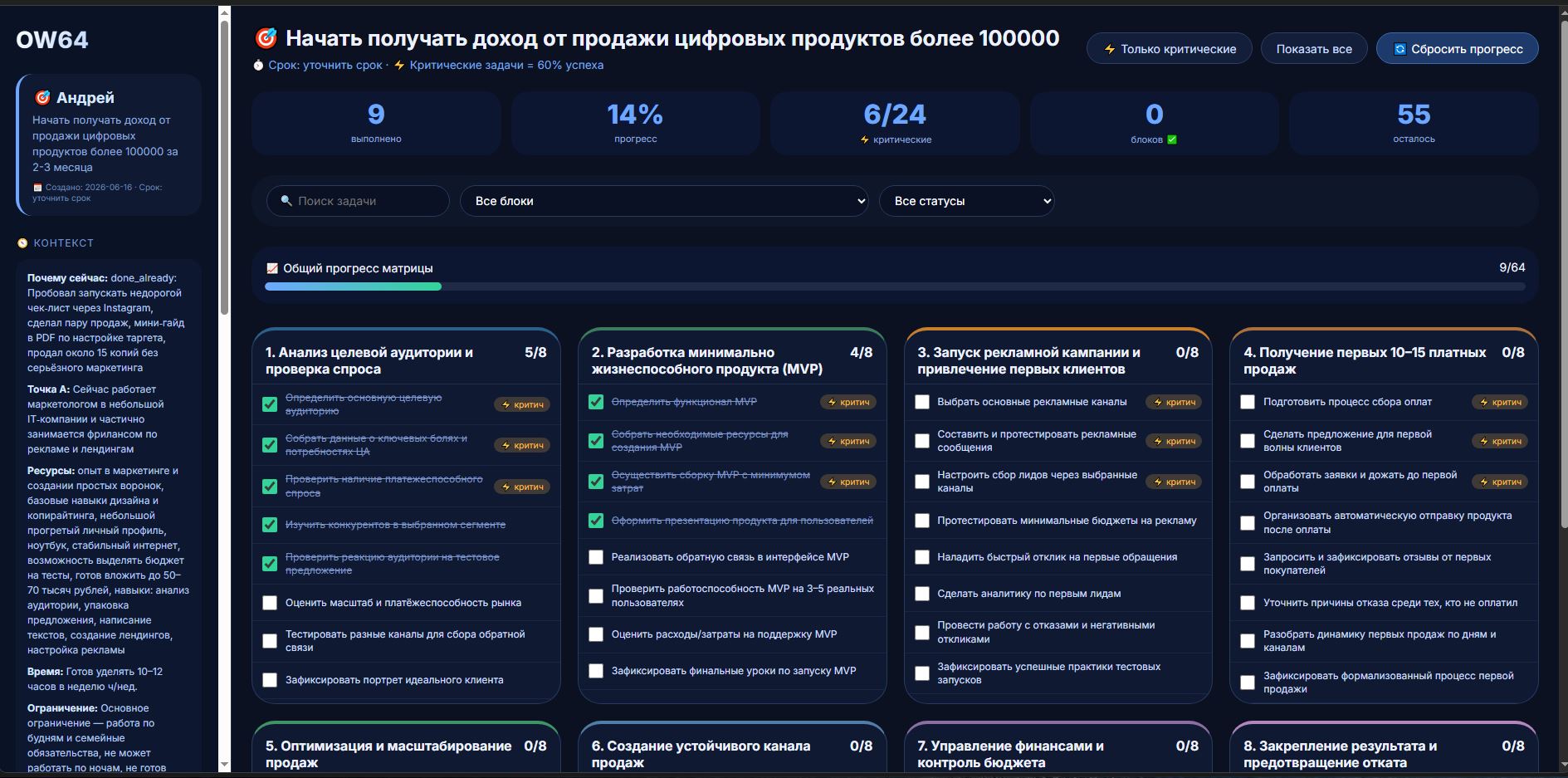Click the critical badge on Выбрать основные рекламные каналы

point(1175,402)
